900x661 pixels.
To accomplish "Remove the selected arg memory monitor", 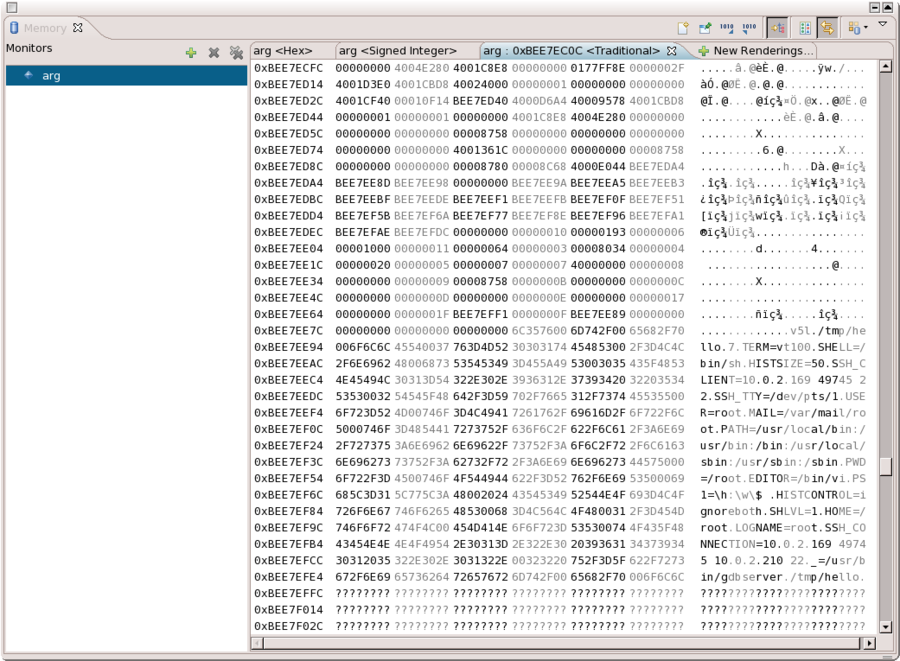I will pos(213,52).
